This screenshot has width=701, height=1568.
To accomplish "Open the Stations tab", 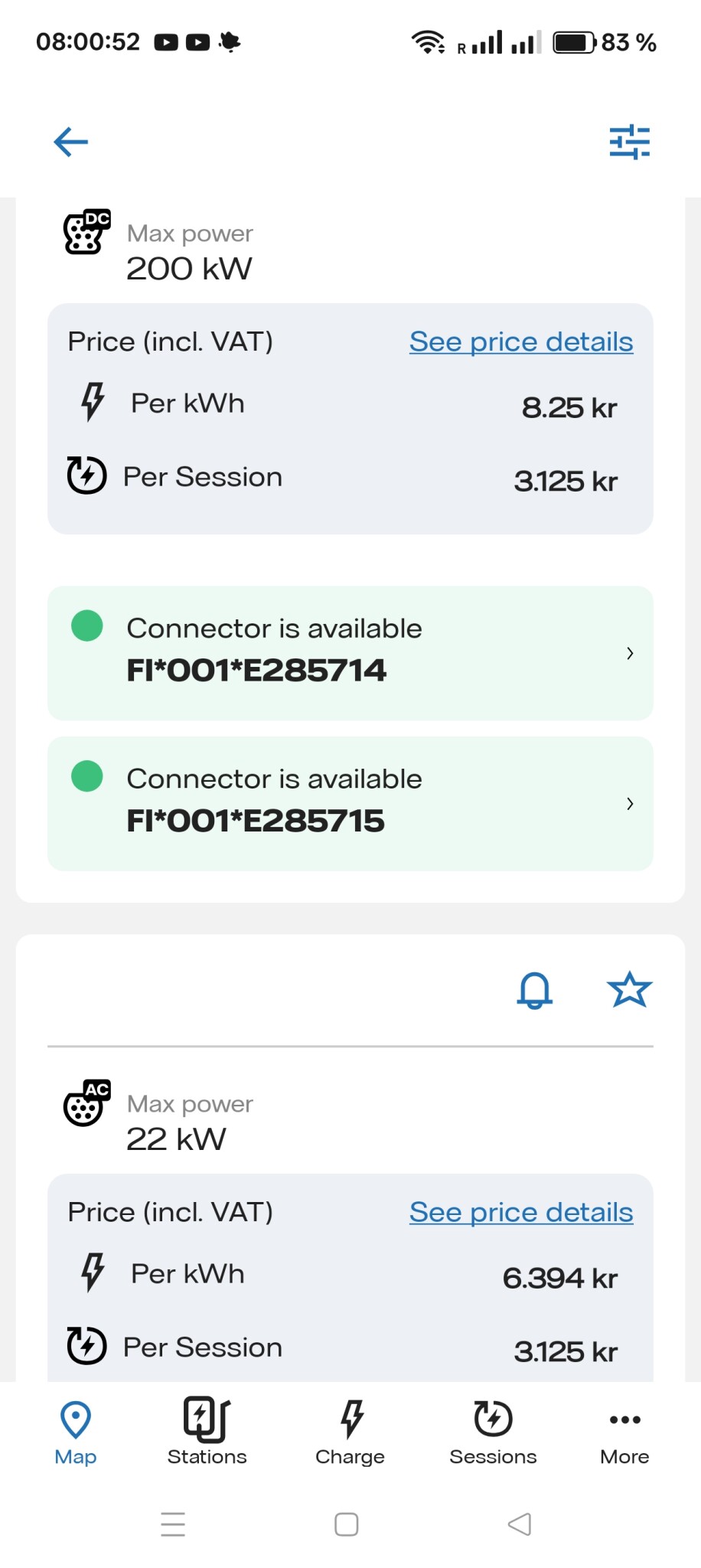I will (x=207, y=1431).
